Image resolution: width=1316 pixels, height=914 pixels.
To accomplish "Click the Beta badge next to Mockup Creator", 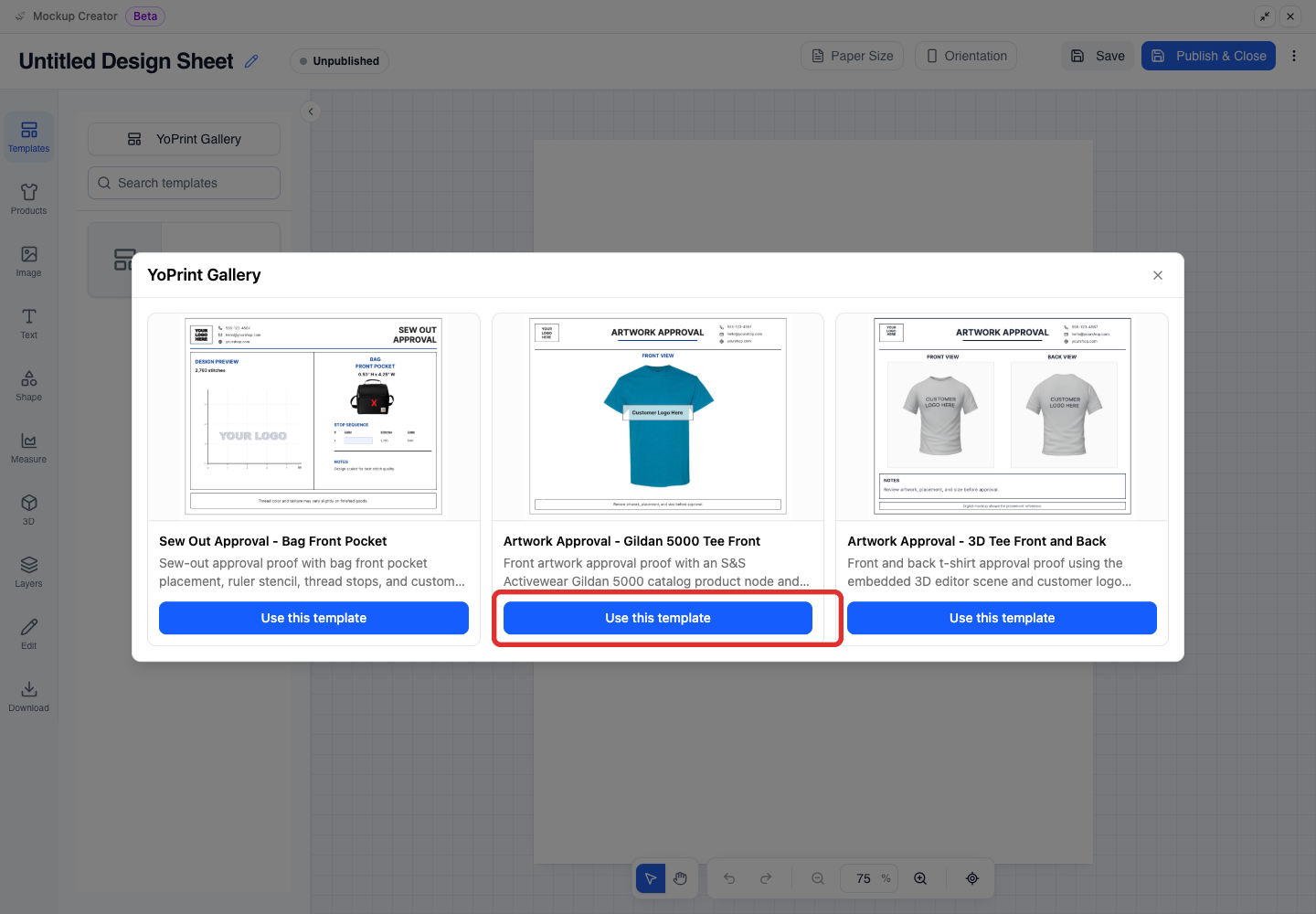I will (x=145, y=16).
